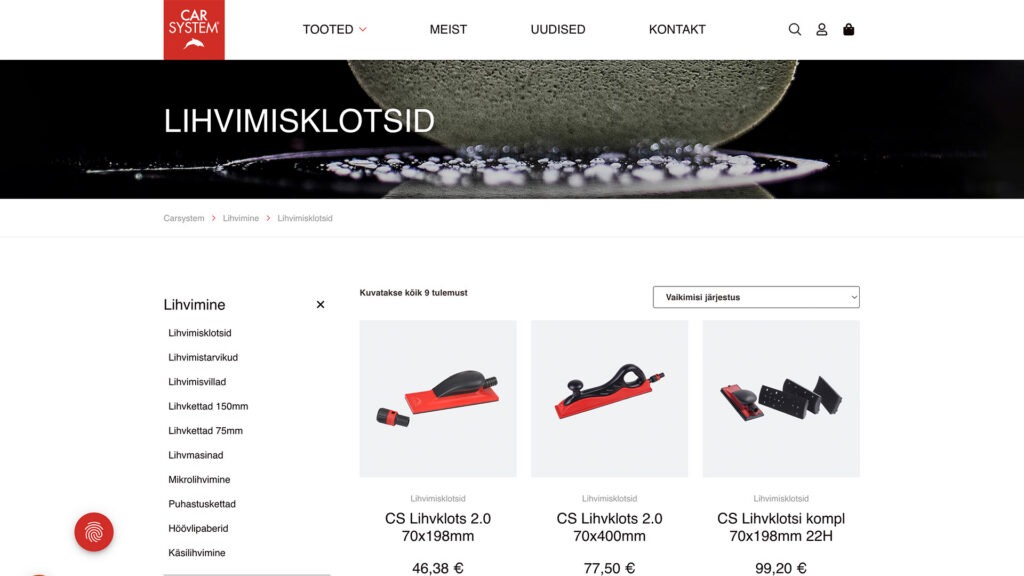Select the Käsilihvimine category
Viewport: 1024px width, 576px height.
197,552
